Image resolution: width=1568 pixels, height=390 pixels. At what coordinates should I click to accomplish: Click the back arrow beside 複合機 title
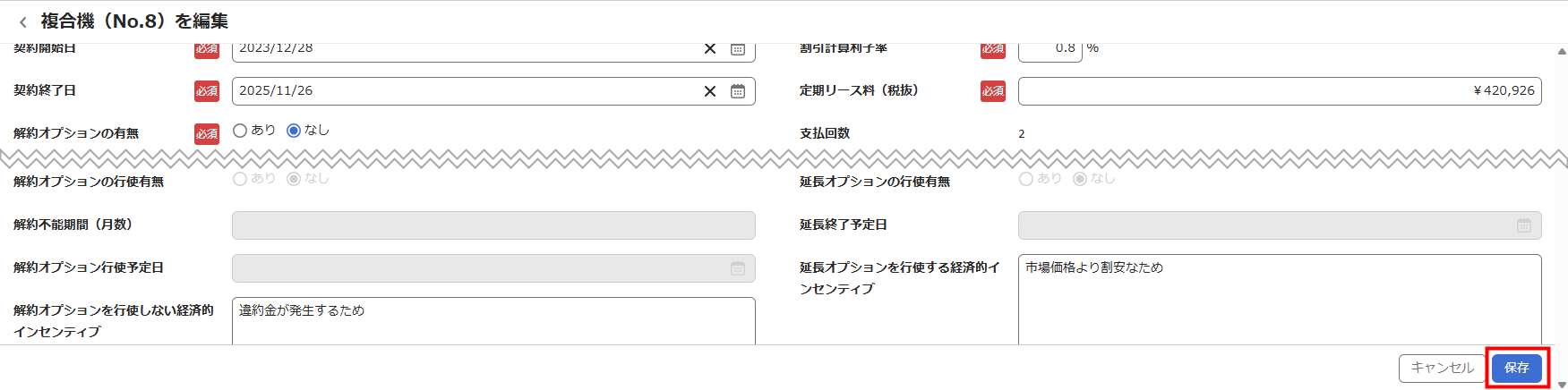click(x=23, y=22)
